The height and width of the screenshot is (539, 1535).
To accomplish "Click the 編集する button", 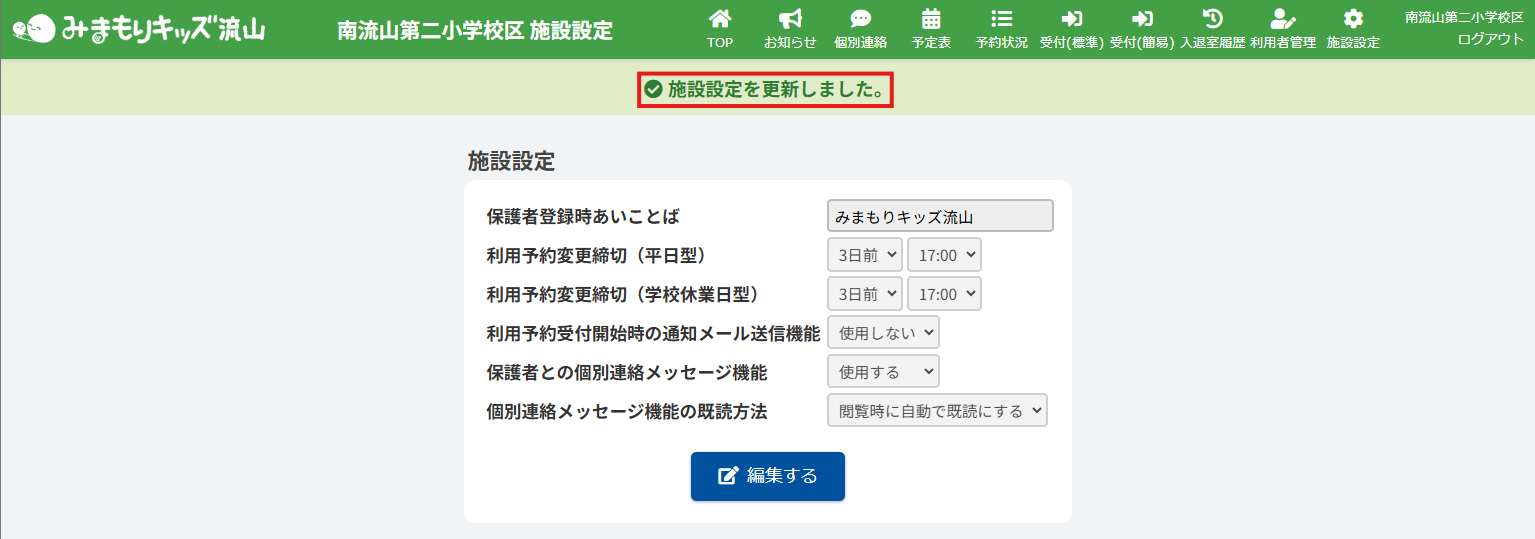I will click(x=767, y=476).
